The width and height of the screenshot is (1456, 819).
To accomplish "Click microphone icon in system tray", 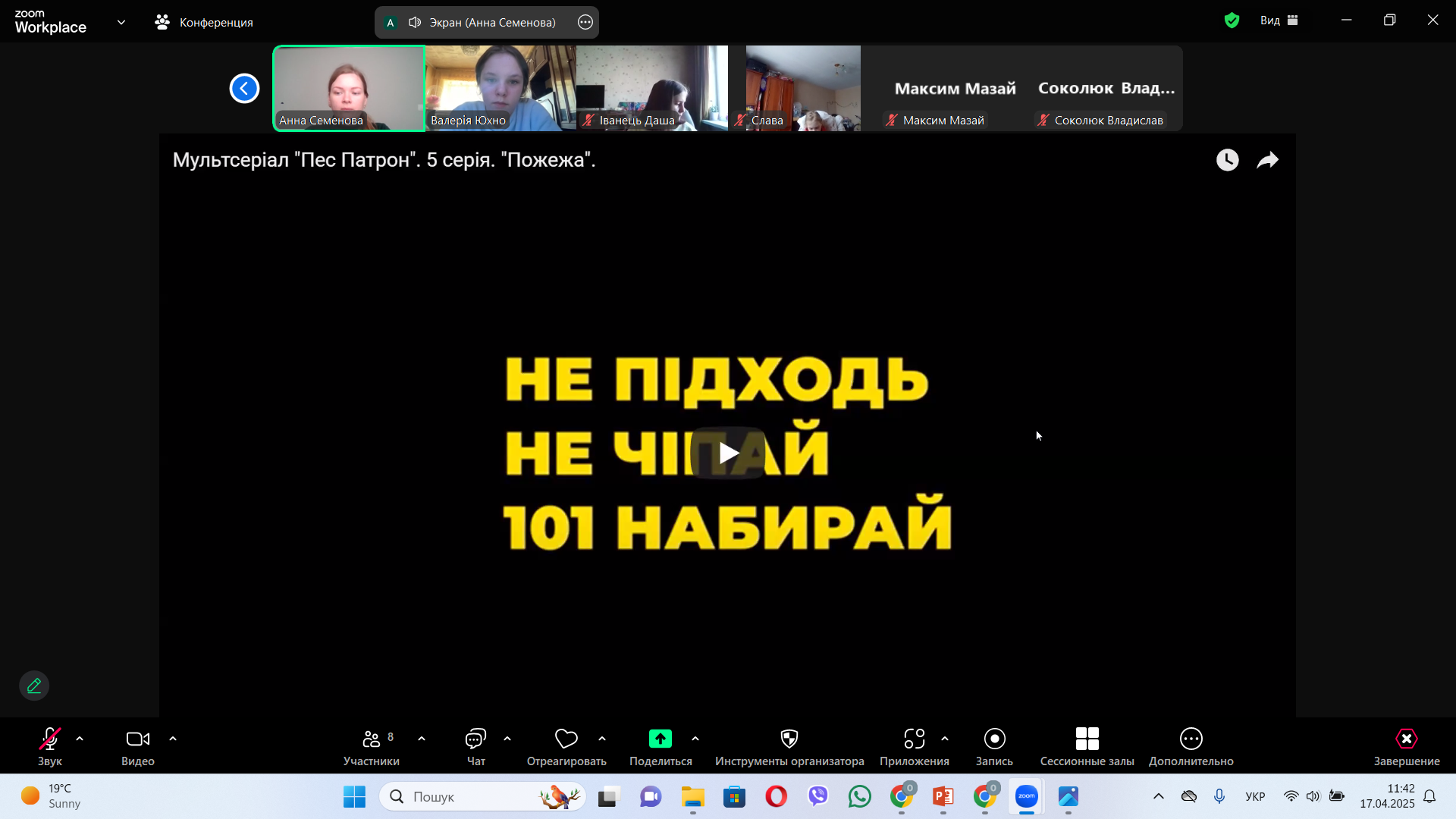I will coord(1219,796).
